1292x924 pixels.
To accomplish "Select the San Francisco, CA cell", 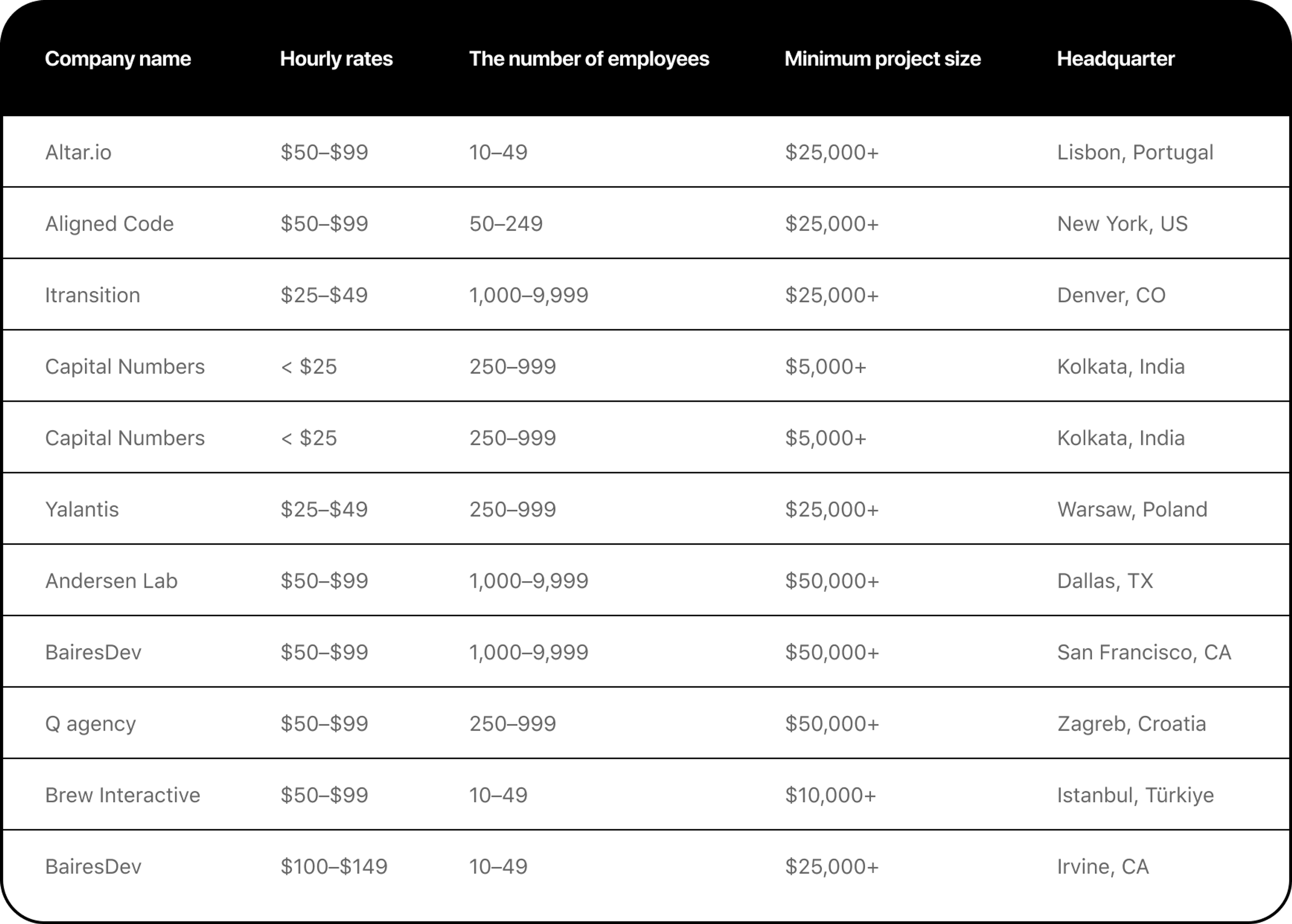I will click(x=1143, y=652).
